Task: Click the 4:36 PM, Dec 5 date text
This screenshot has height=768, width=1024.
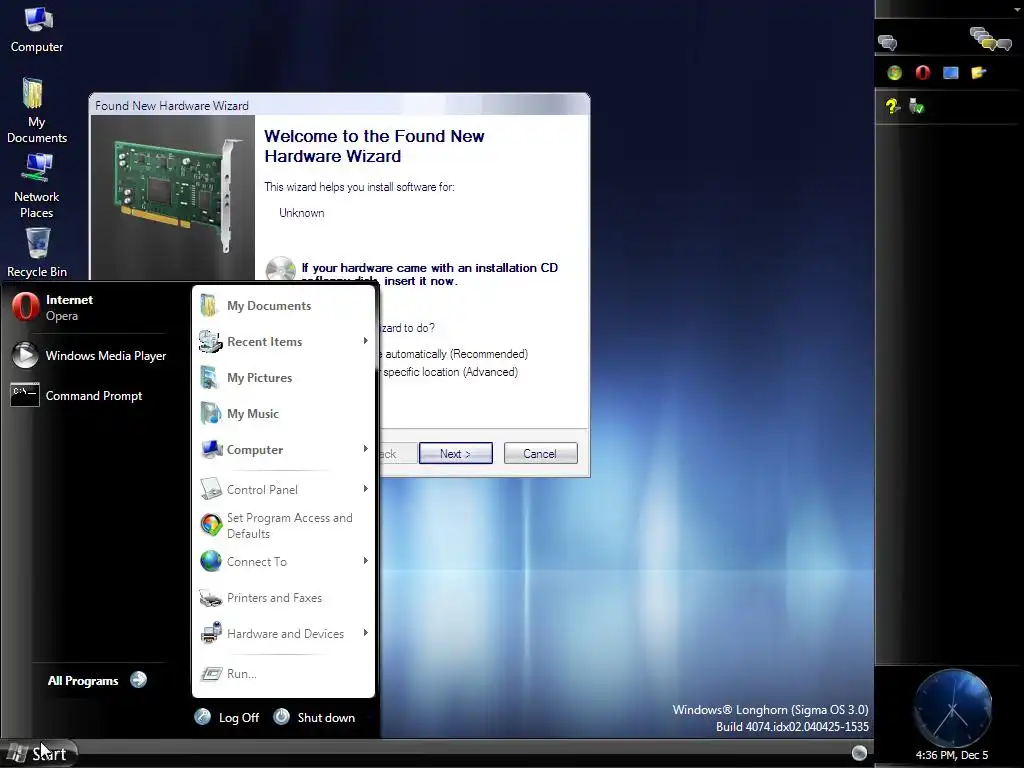Action: [x=952, y=756]
